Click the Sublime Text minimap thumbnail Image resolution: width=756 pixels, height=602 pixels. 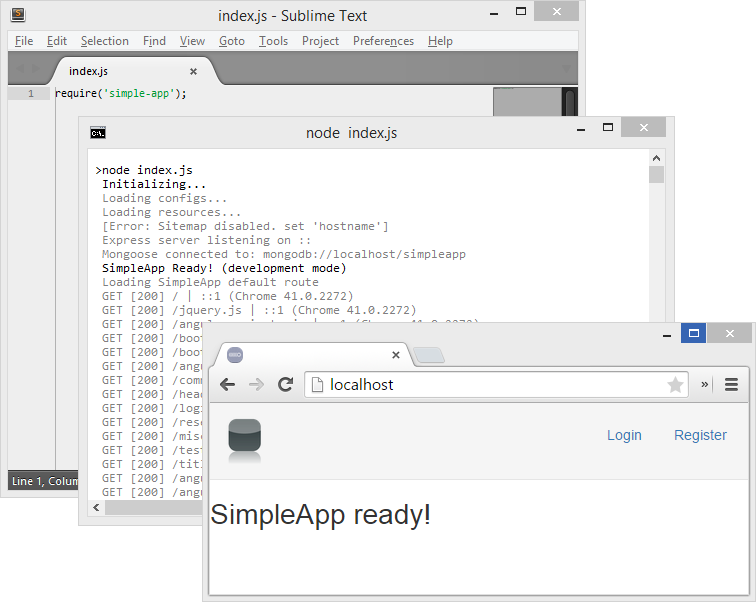pyautogui.click(x=527, y=102)
